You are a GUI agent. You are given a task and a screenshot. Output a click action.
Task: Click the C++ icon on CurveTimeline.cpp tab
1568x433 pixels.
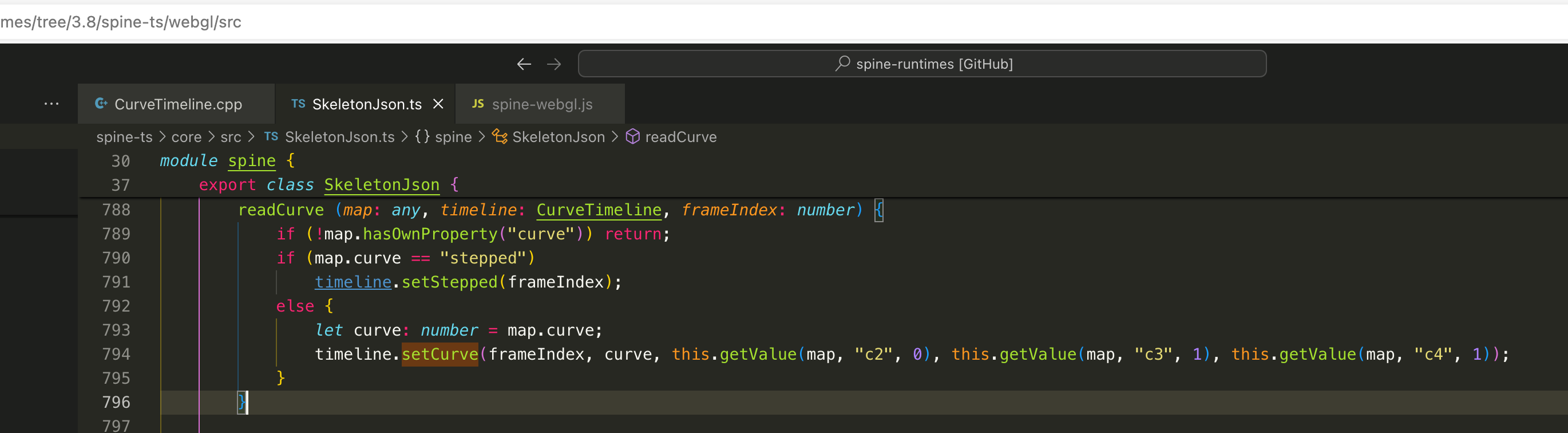tap(101, 104)
